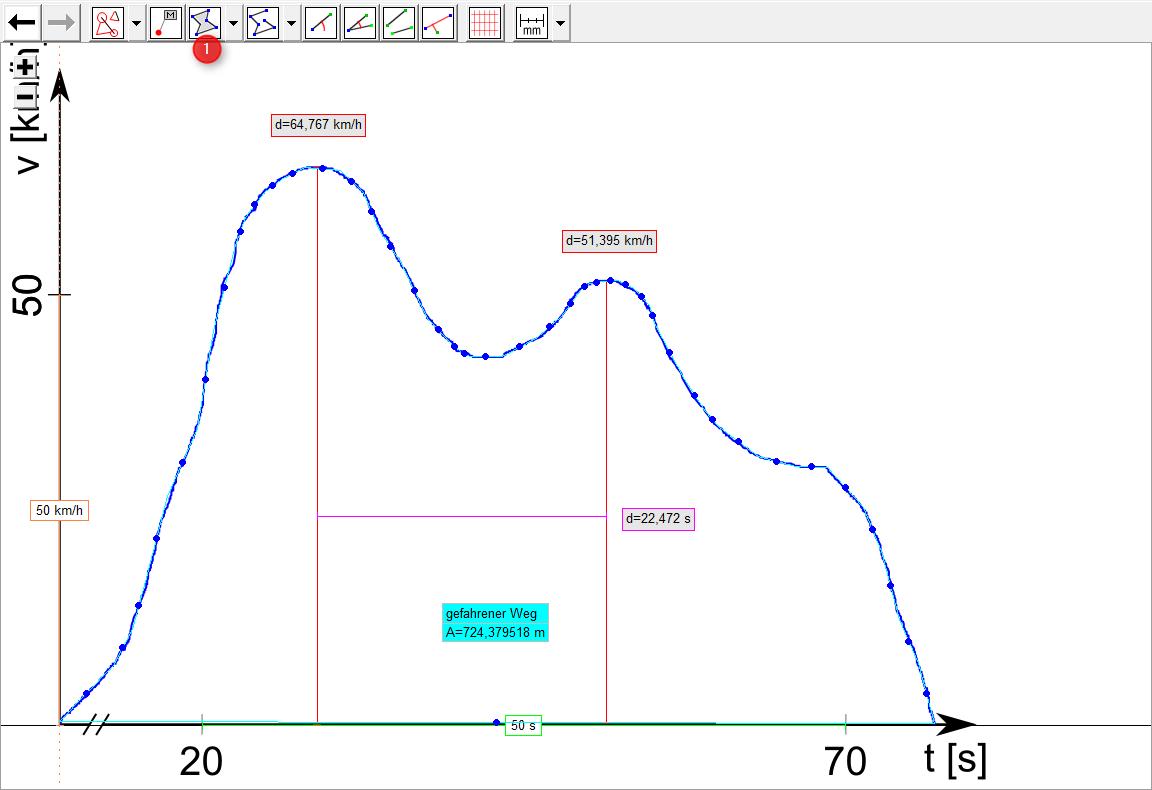Click the cyan 'gefahrener Weg' area label
Viewport: 1152px width, 790px height.
tap(495, 622)
